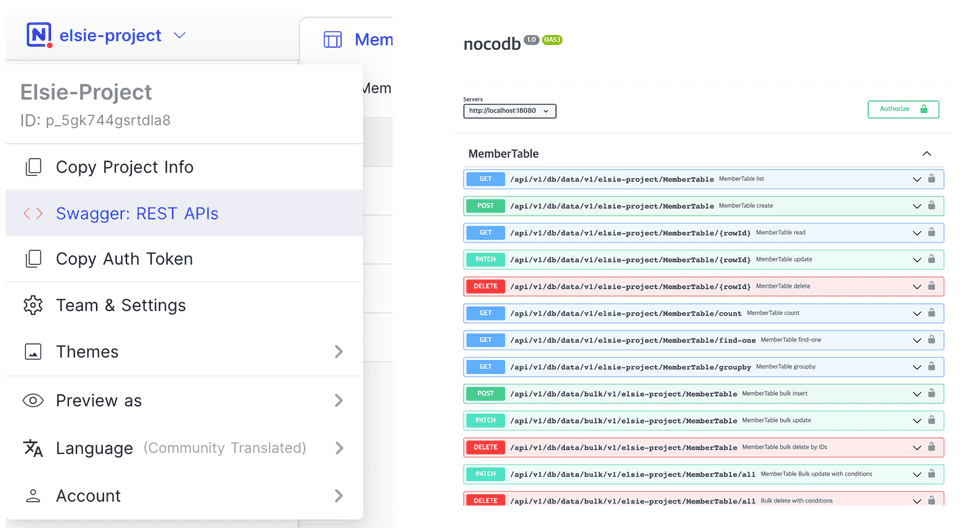960x528 pixels.
Task: Click the Themes image icon
Action: click(33, 352)
